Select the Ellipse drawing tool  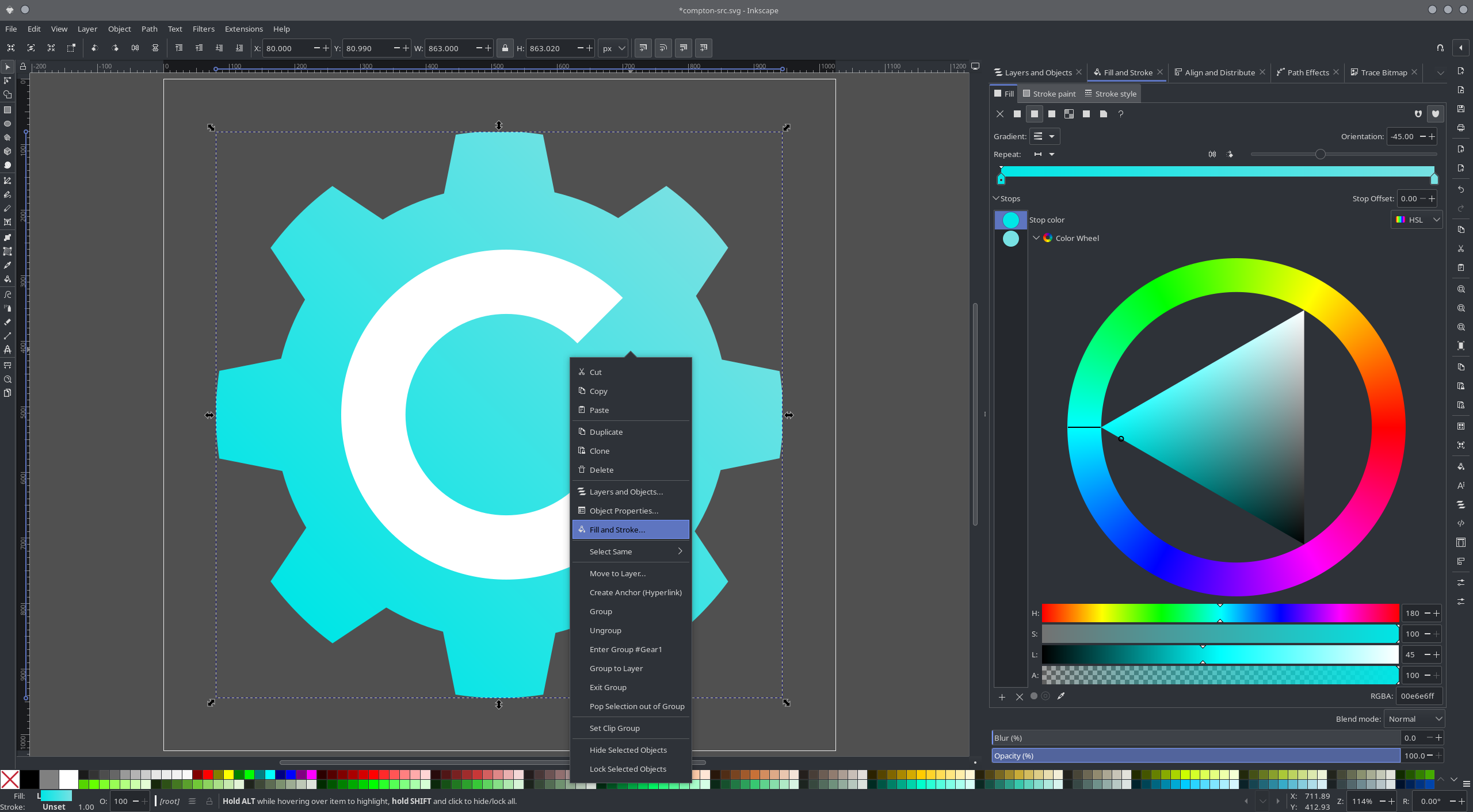tap(7, 124)
